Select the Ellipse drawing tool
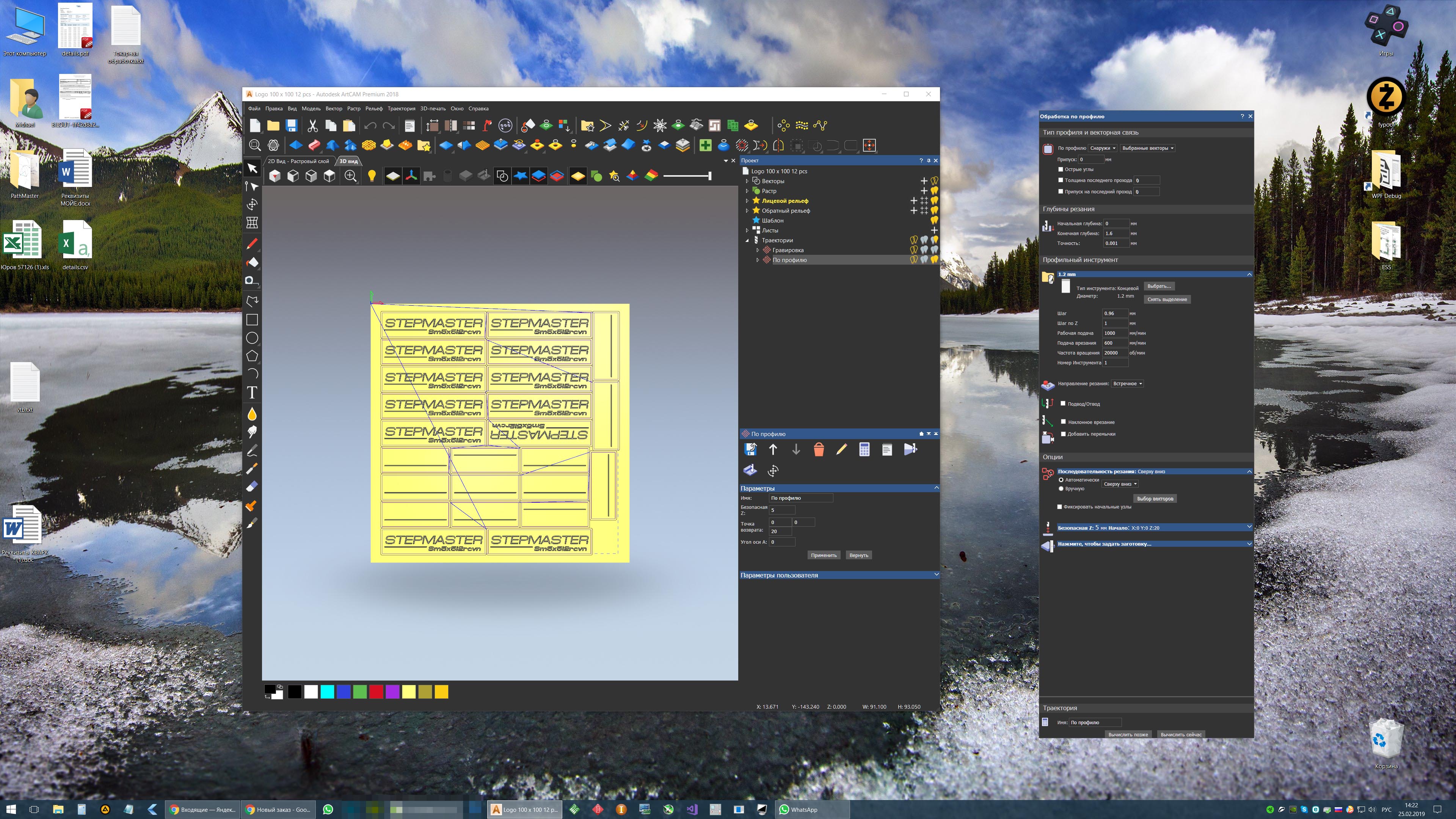1456x819 pixels. click(252, 338)
